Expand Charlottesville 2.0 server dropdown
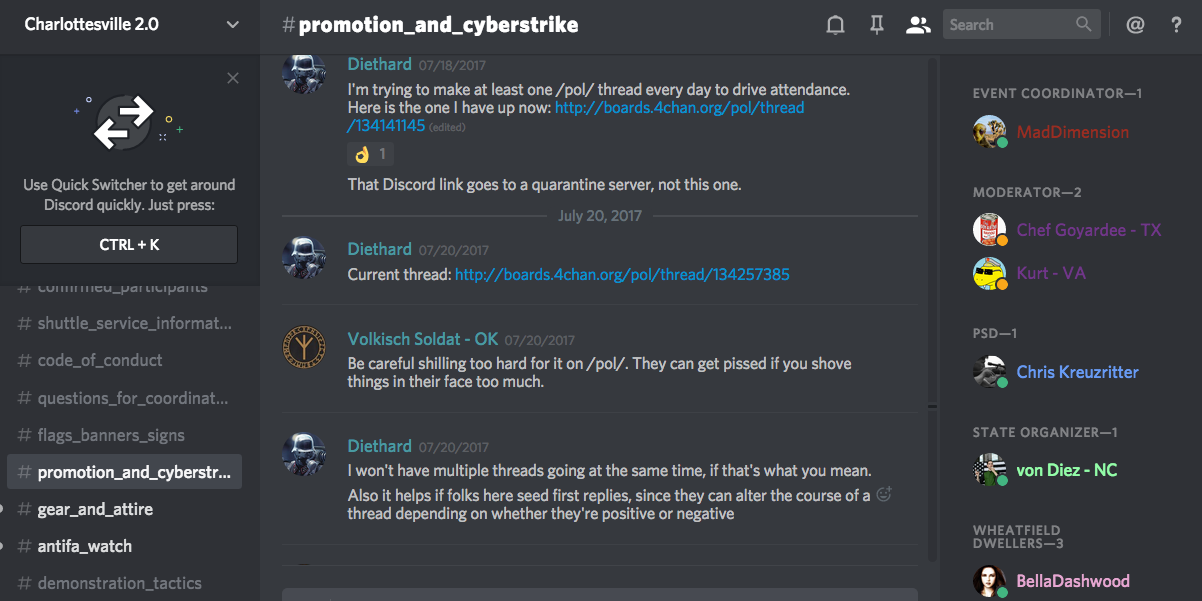 pos(233,25)
